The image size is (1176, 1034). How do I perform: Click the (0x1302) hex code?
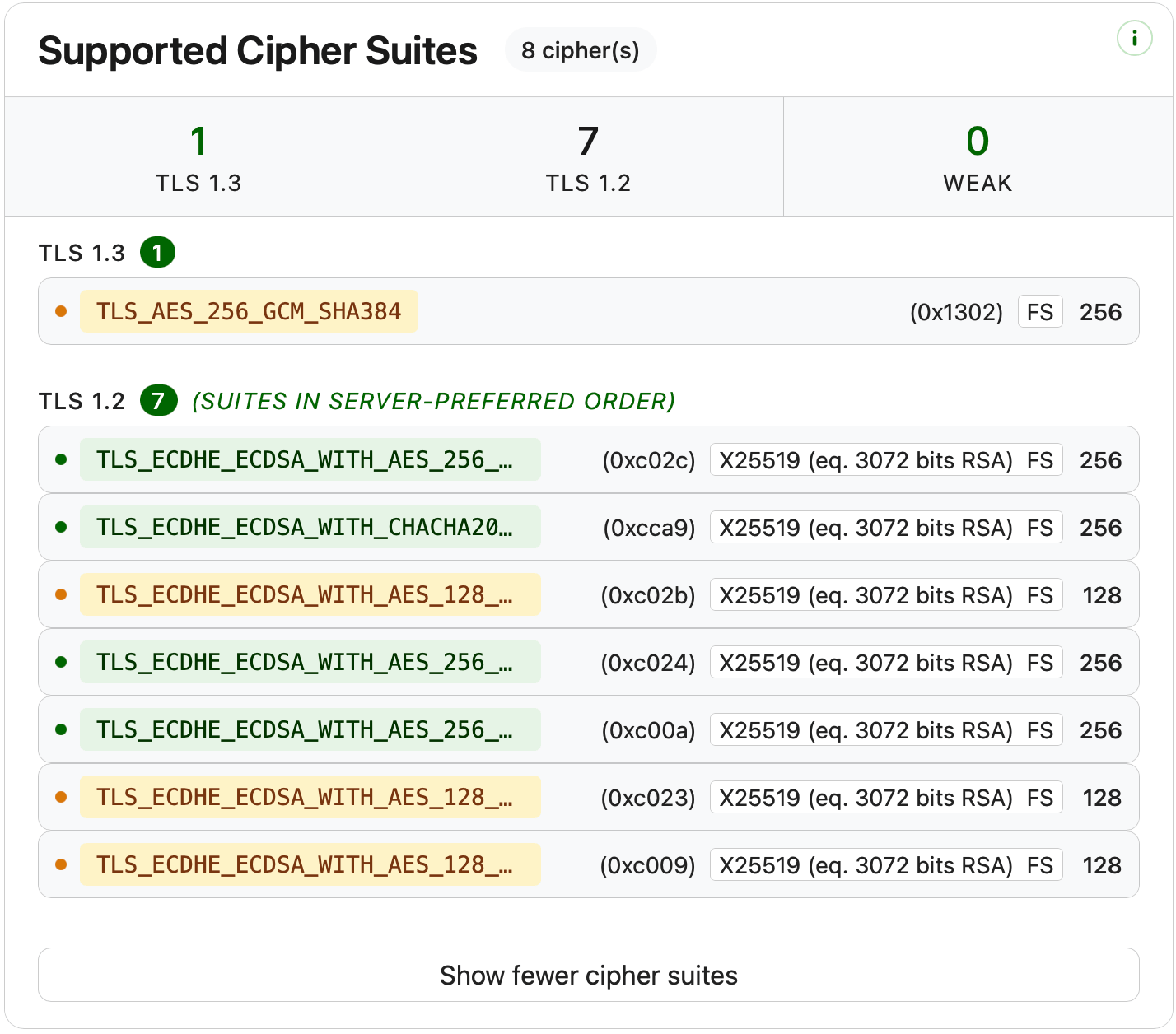pos(956,312)
